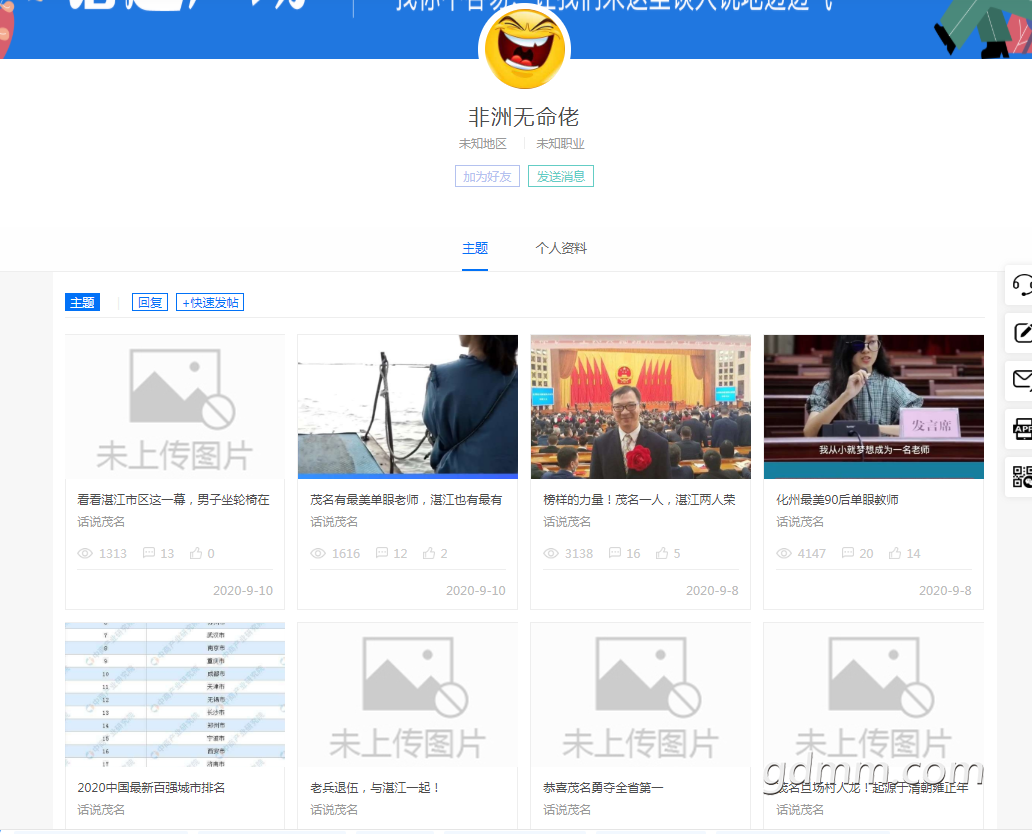Click the +快速发帖 button
Image resolution: width=1032 pixels, height=834 pixels.
[210, 302]
